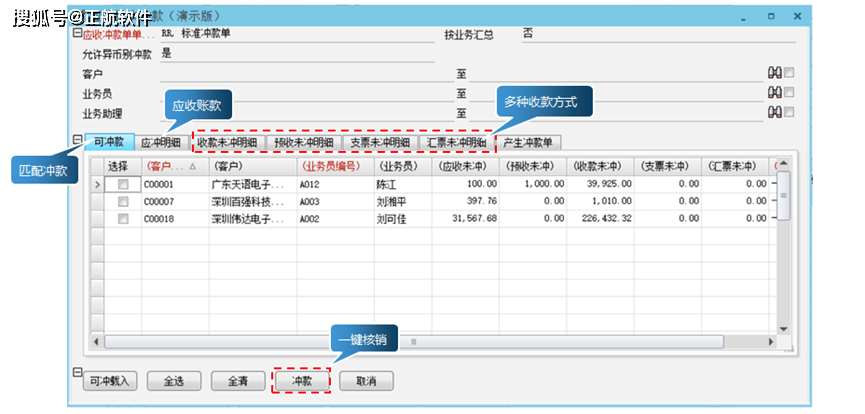This screenshot has height=414, width=865.
Task: Click grid scroll-left arrow
Action: pos(96,342)
